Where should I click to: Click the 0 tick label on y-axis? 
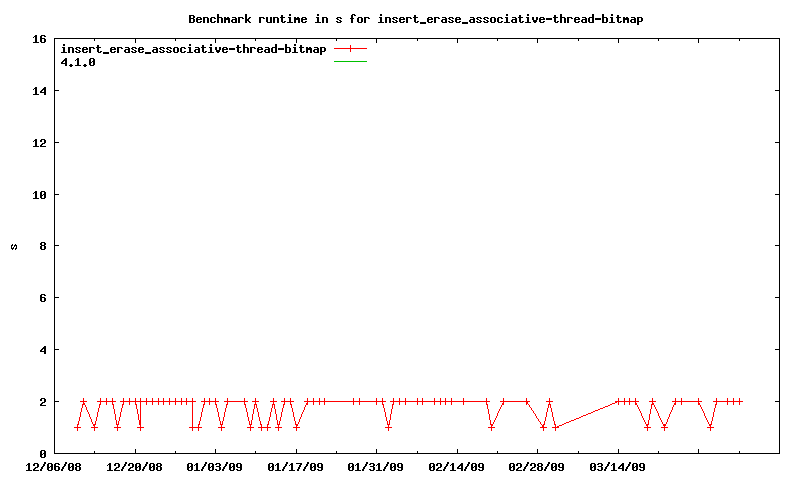pyautogui.click(x=42, y=453)
